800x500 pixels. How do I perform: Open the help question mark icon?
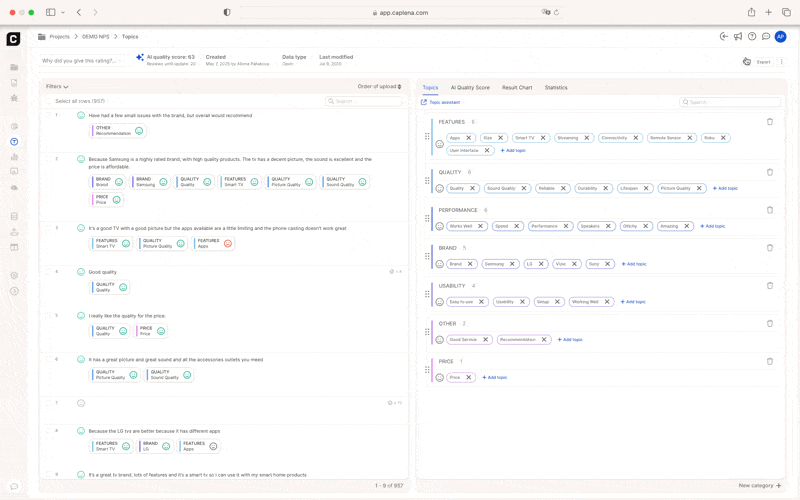[x=752, y=36]
